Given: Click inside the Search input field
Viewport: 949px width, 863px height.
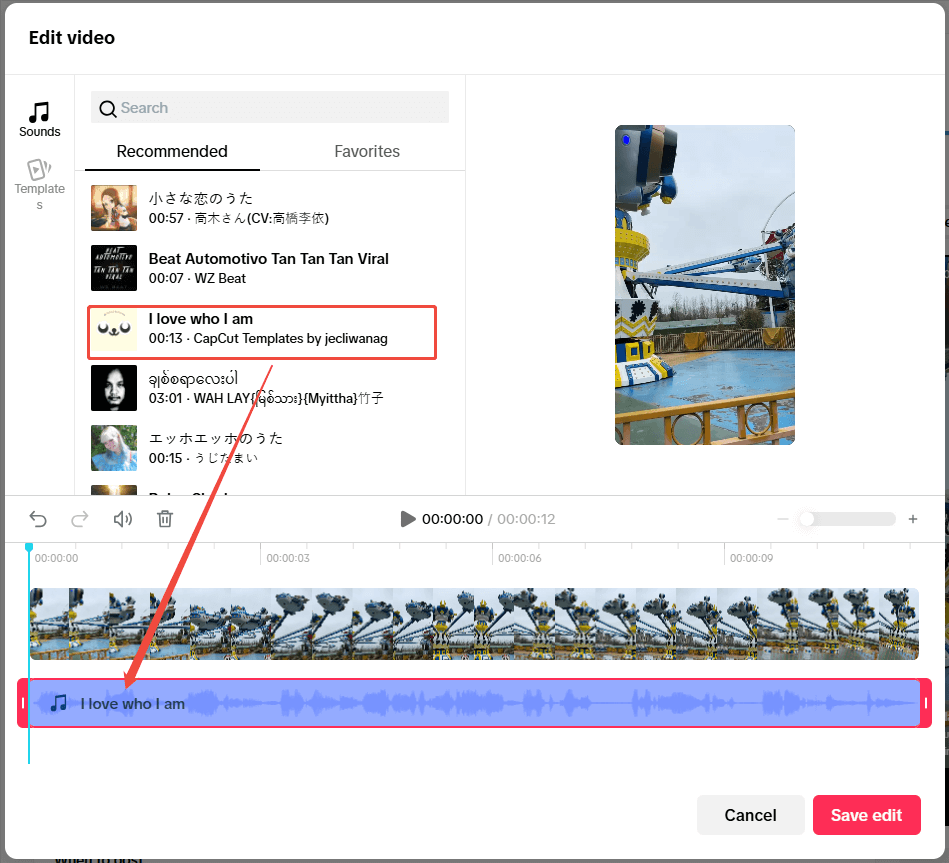Looking at the screenshot, I should point(270,108).
